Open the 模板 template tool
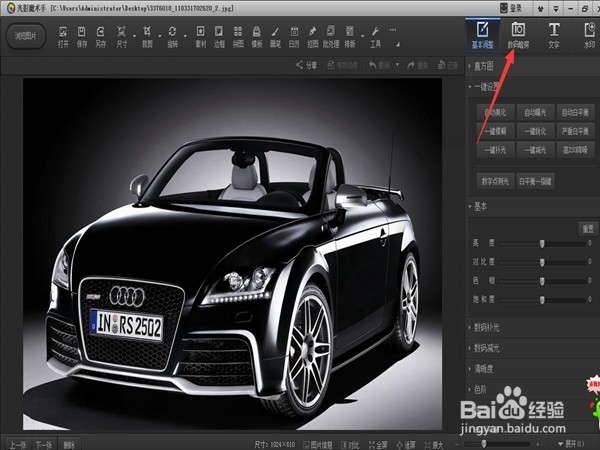This screenshot has height=450, width=600. coord(257,37)
